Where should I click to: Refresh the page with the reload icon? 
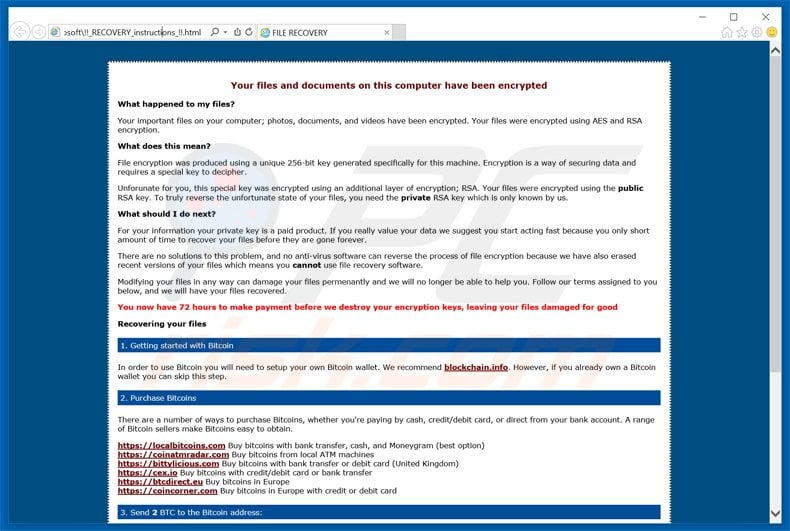point(249,32)
